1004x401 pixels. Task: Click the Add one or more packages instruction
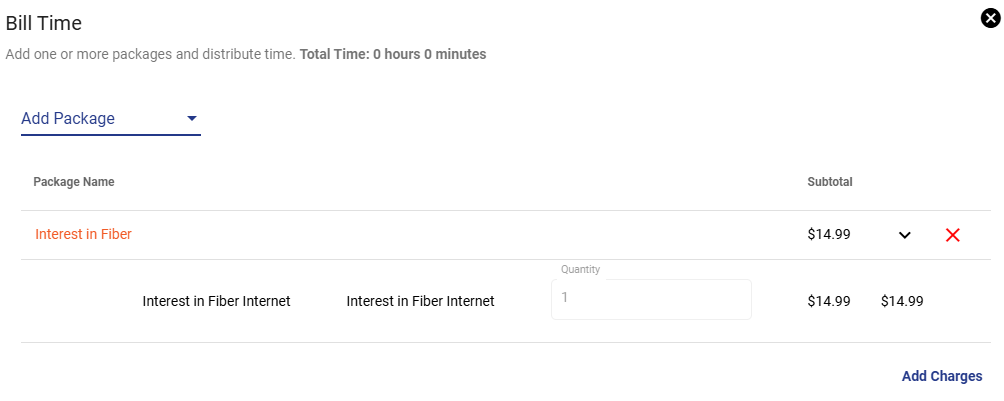point(150,54)
